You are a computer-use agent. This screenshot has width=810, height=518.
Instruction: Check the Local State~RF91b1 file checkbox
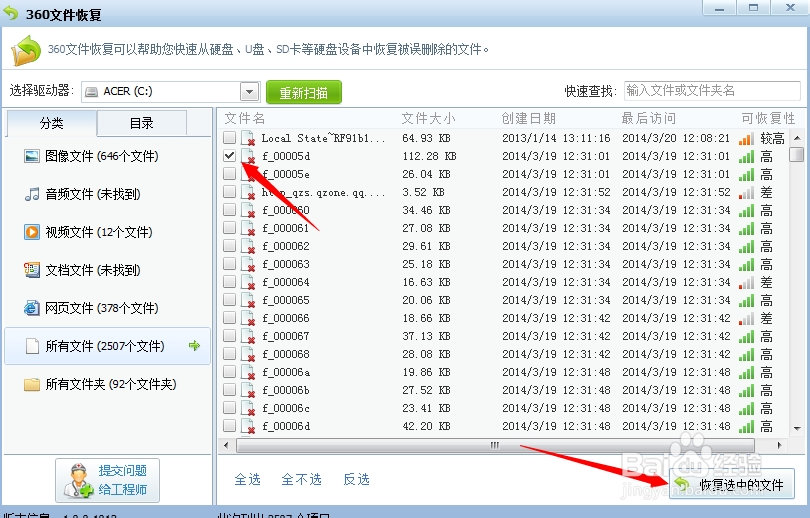click(229, 137)
